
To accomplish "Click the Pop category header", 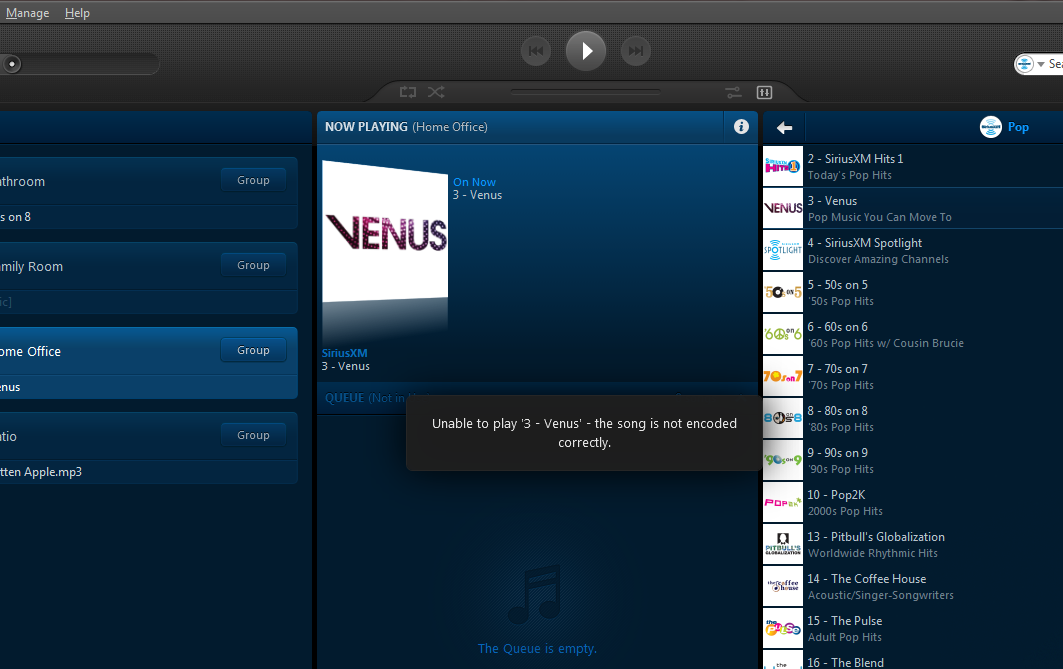I will point(1018,127).
